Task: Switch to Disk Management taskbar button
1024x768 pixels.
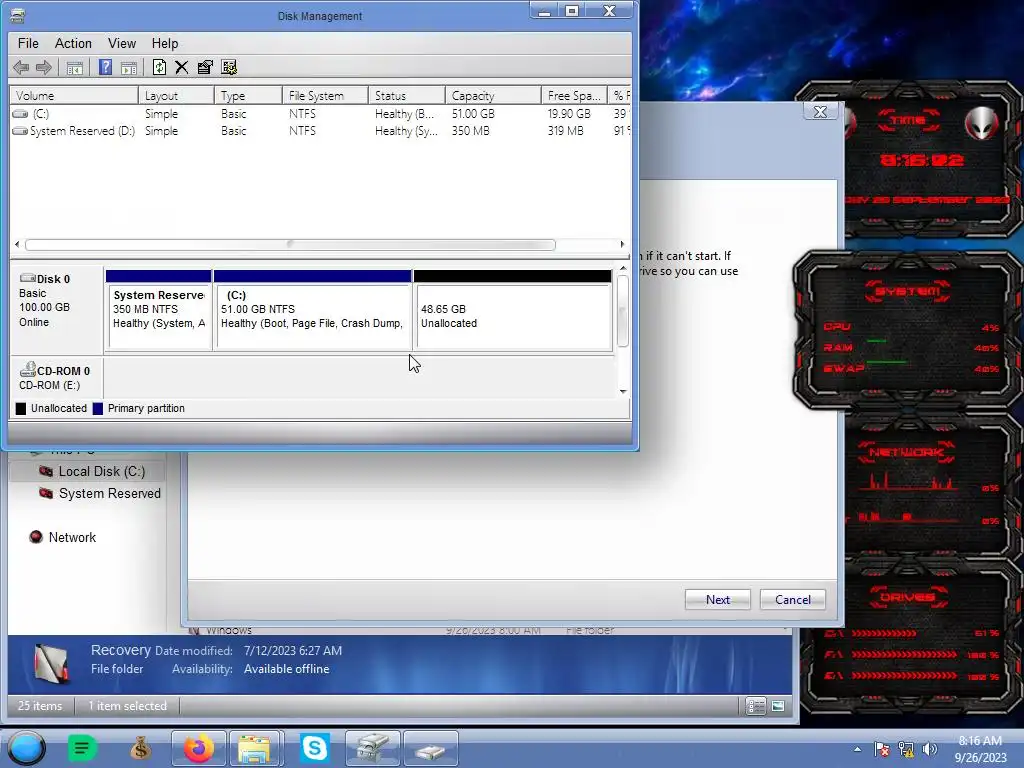Action: pos(372,748)
